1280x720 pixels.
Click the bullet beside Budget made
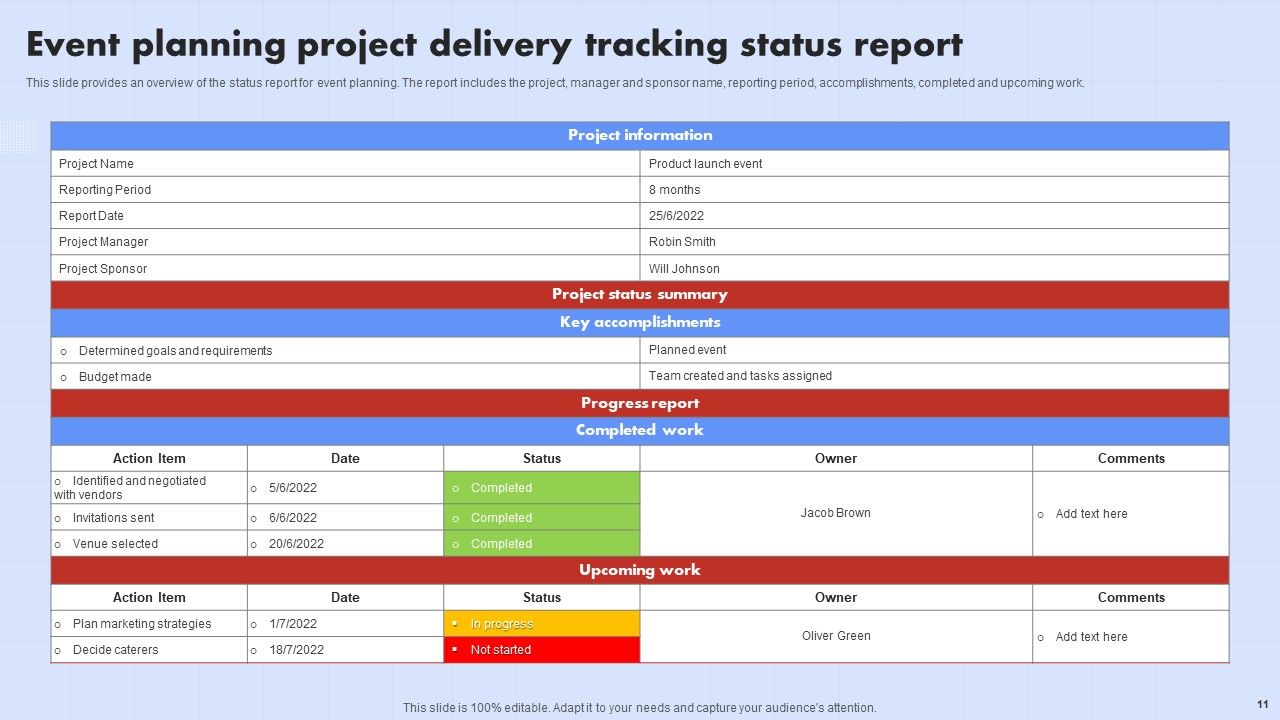[64, 376]
